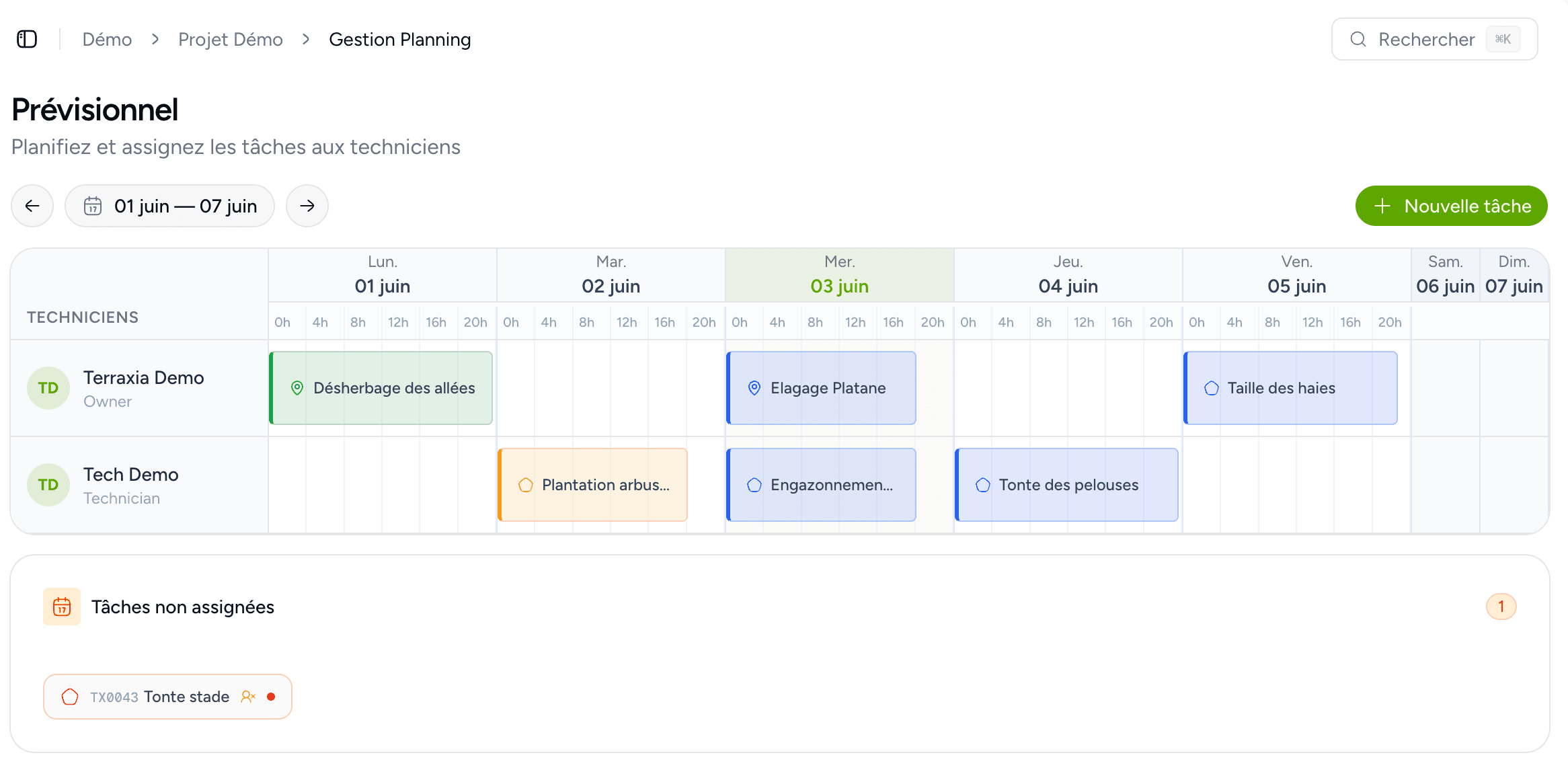Select the Mer. 03 juin column header

point(840,275)
